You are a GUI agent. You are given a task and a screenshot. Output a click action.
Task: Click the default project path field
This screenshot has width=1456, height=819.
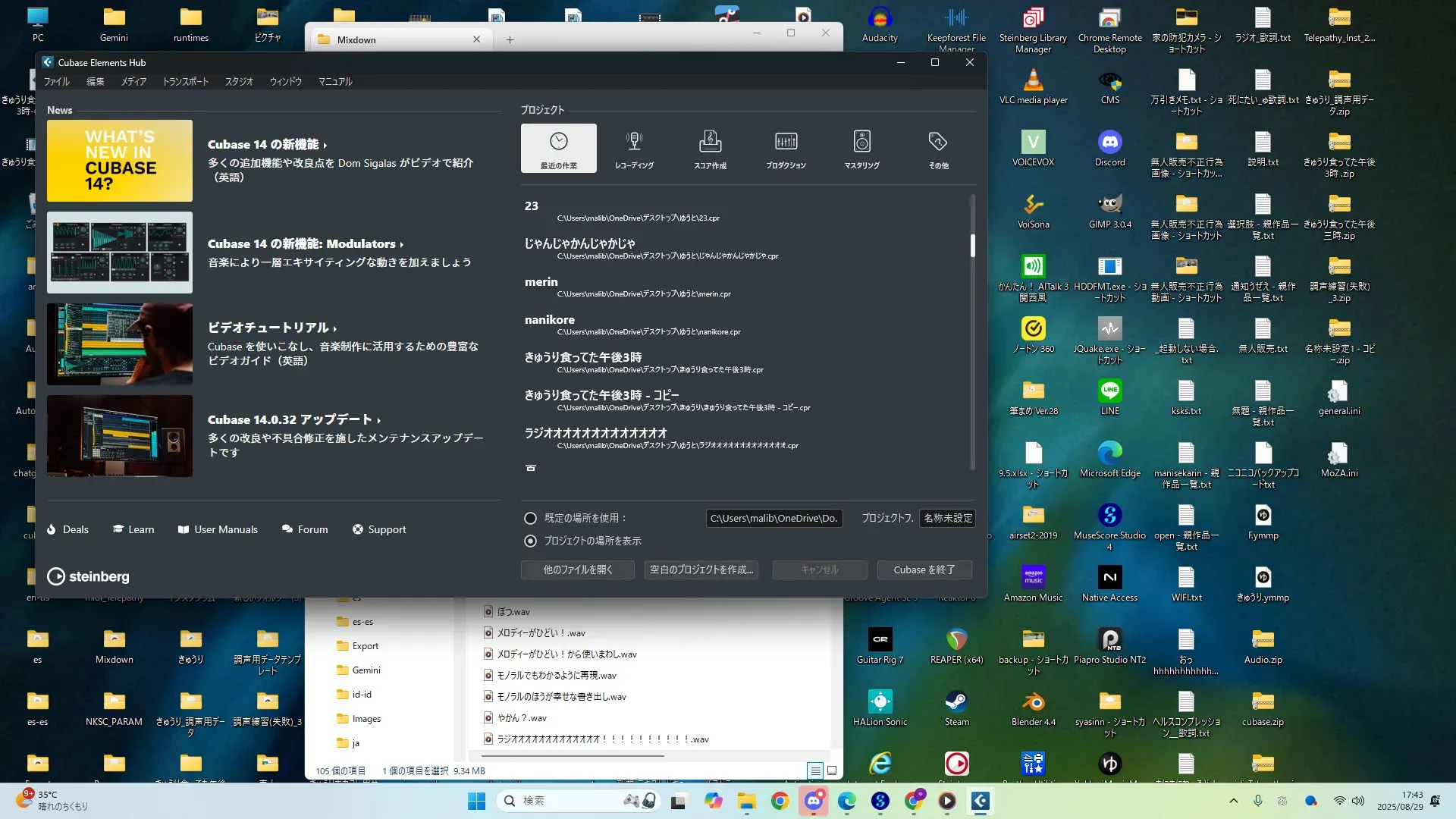773,518
